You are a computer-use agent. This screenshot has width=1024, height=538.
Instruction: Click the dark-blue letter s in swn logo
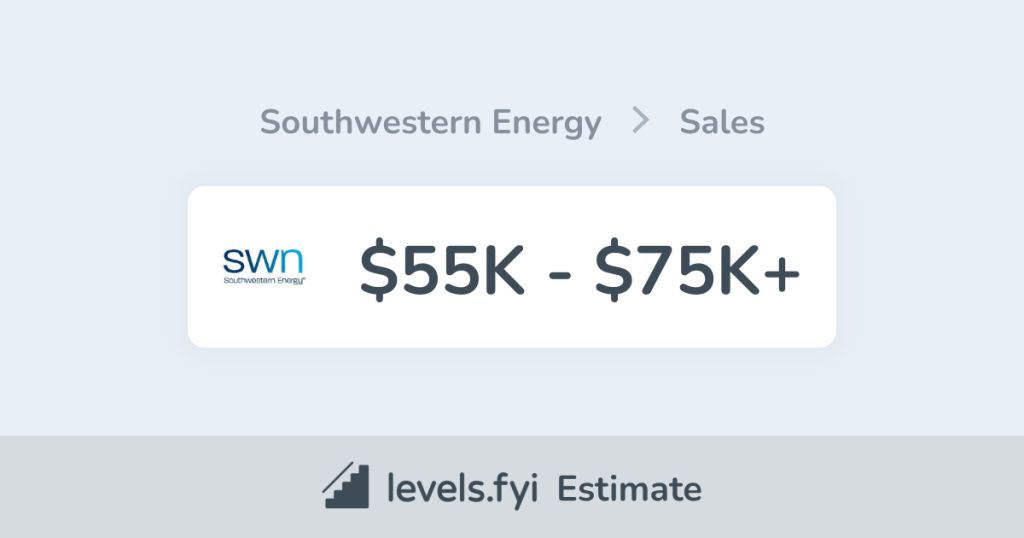click(233, 262)
